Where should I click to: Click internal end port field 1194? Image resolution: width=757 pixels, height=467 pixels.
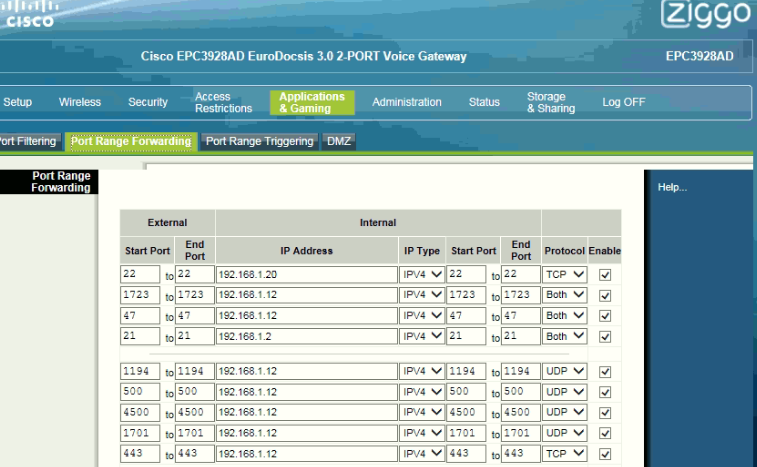point(520,371)
